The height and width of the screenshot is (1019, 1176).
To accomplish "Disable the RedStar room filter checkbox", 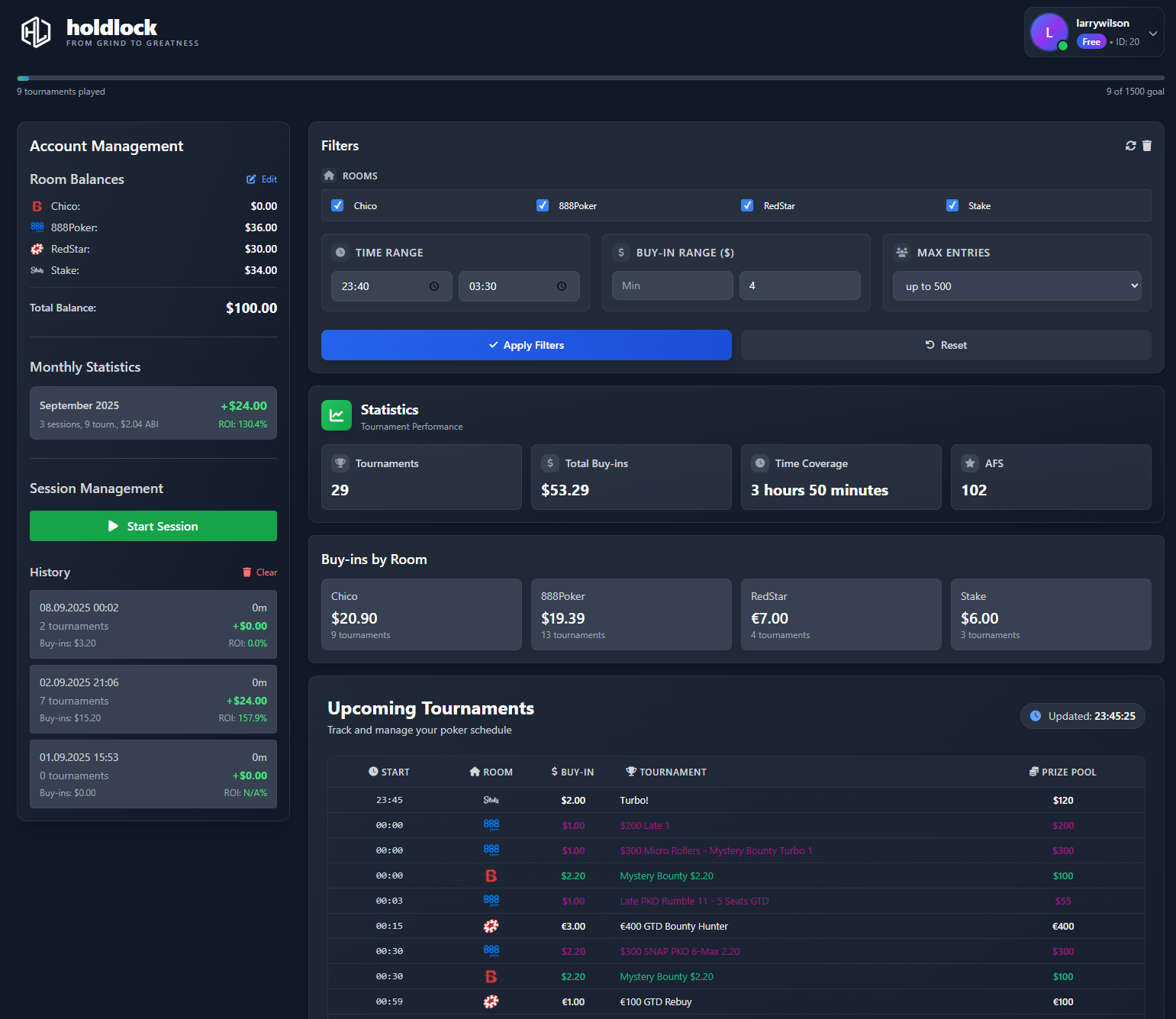I will coord(747,205).
